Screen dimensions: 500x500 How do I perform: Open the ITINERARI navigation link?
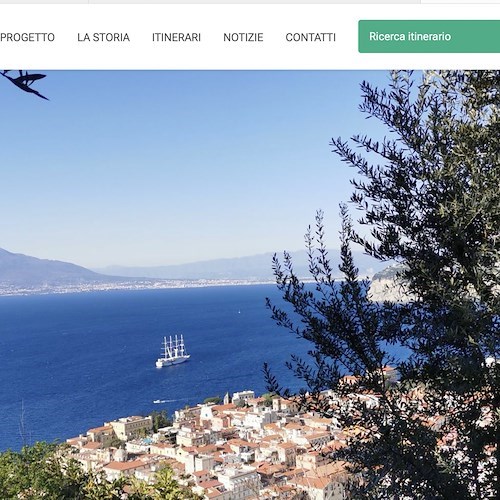tap(176, 37)
